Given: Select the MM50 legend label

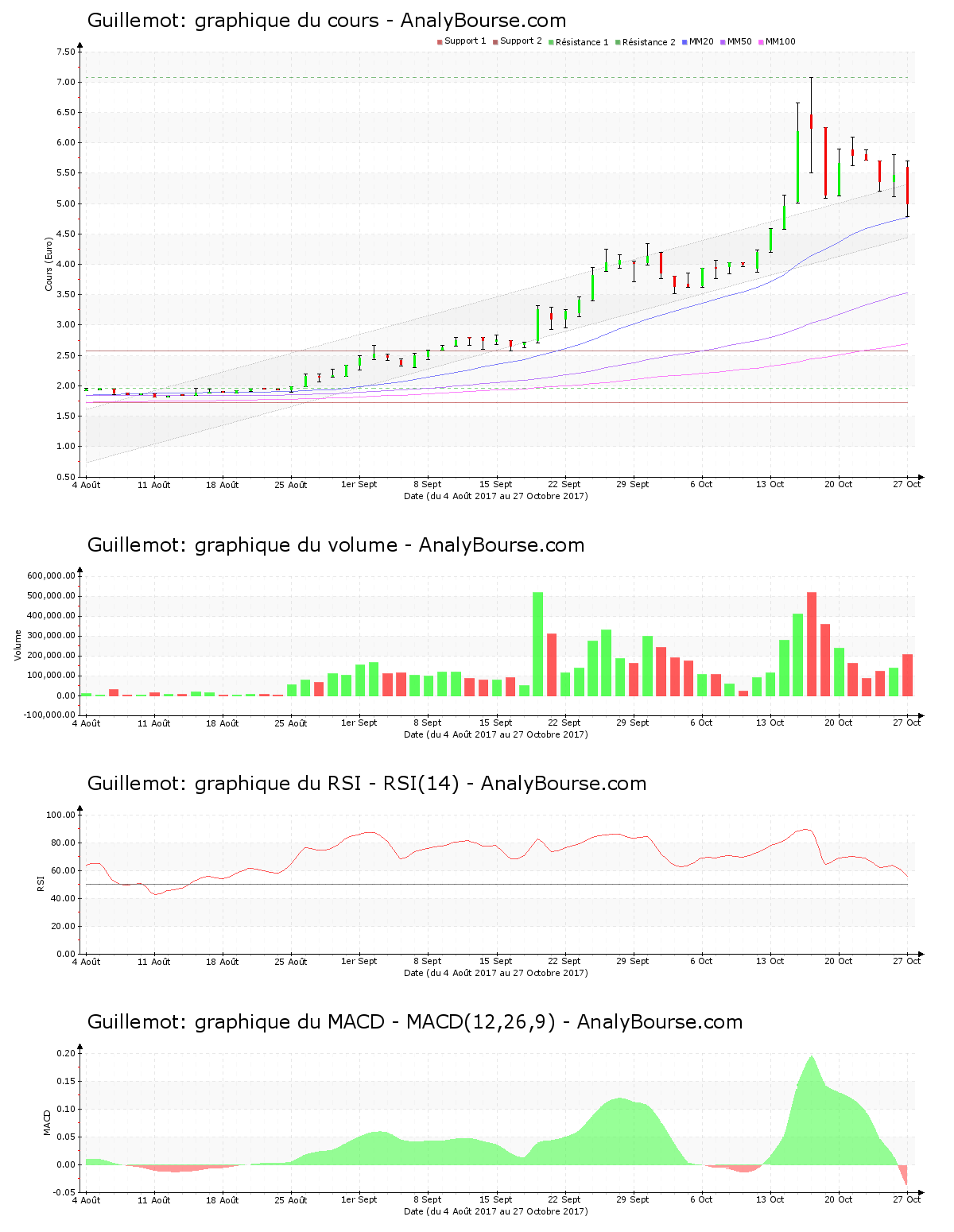Looking at the screenshot, I should click(739, 41).
